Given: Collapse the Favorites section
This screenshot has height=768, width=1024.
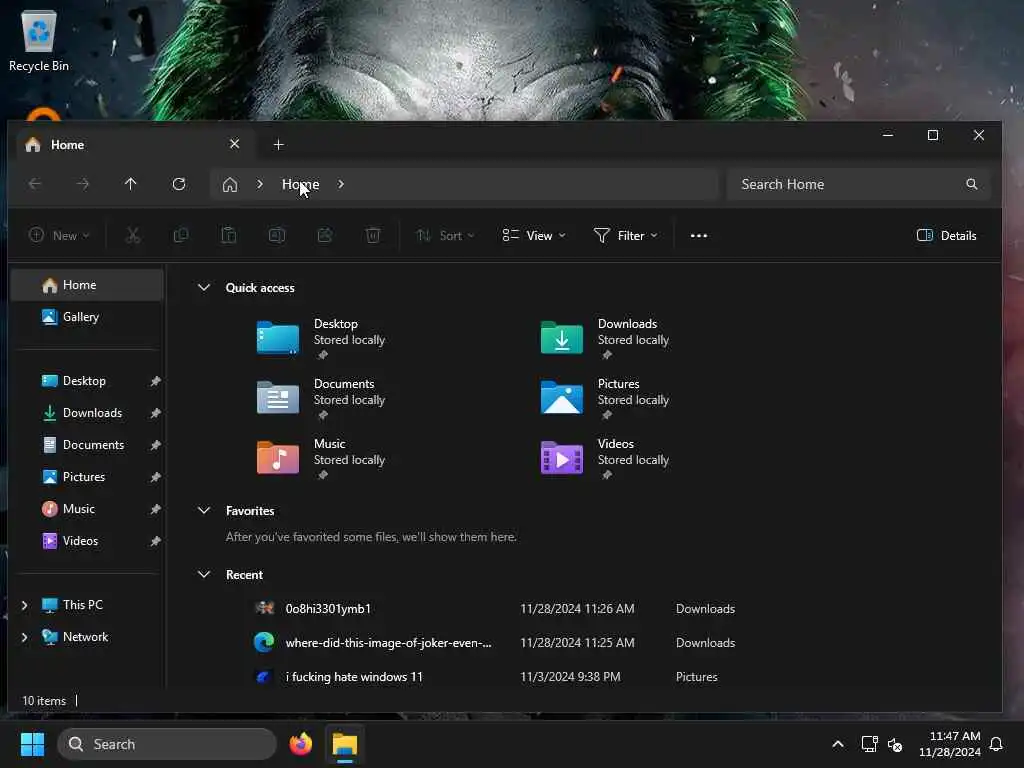Looking at the screenshot, I should [x=204, y=511].
